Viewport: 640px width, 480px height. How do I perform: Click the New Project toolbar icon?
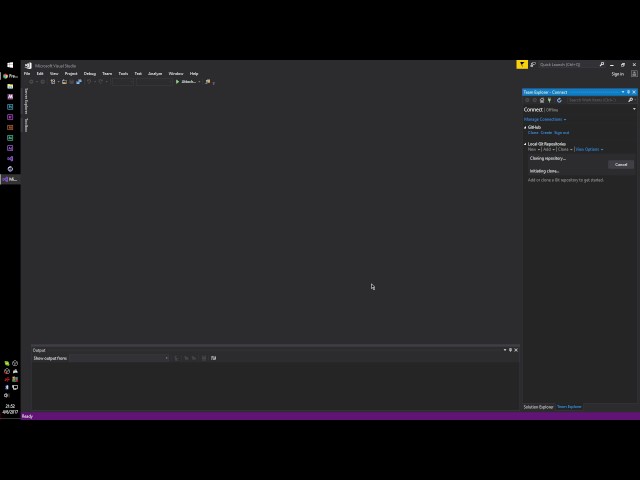tap(53, 82)
